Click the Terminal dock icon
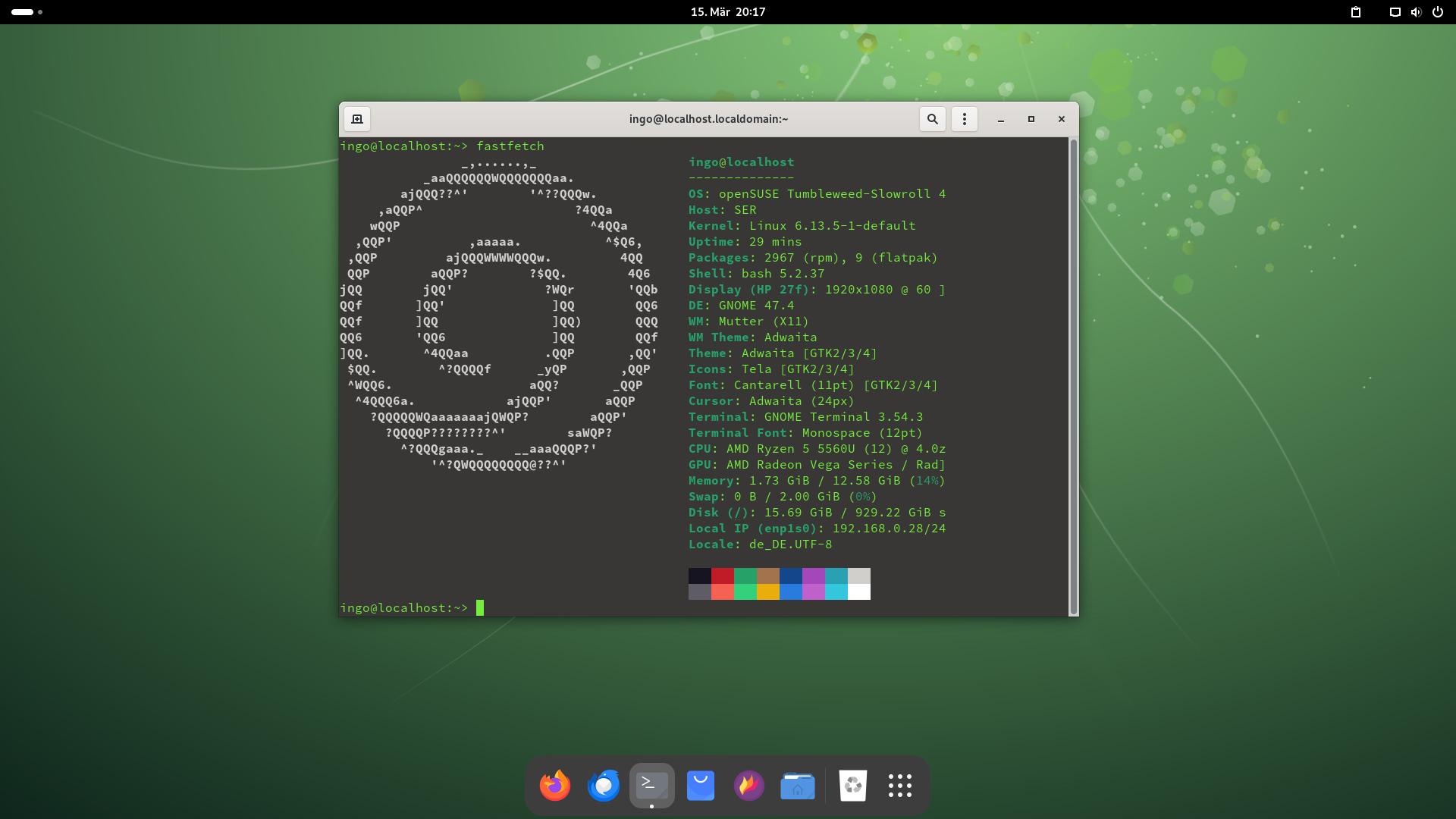Image resolution: width=1456 pixels, height=819 pixels. [652, 786]
